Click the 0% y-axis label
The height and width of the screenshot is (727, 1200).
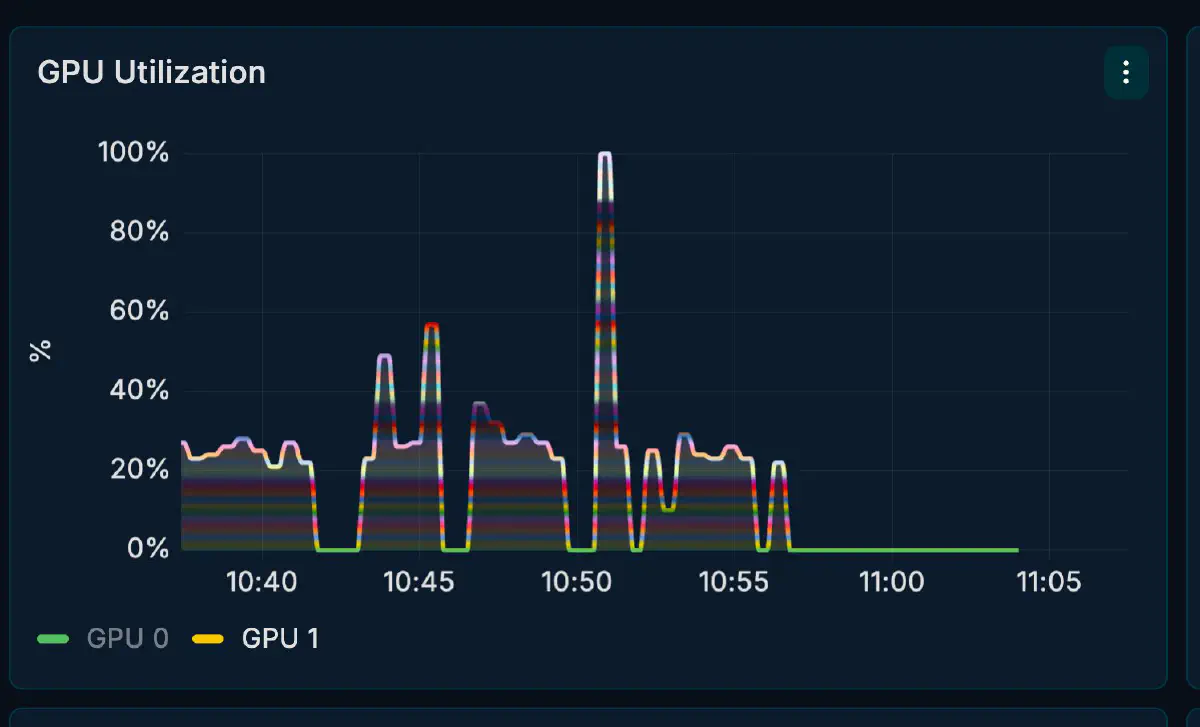click(x=146, y=548)
